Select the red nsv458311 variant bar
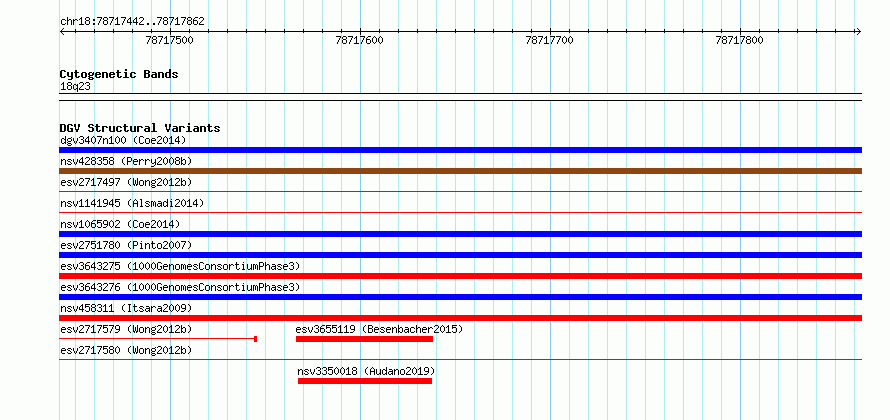Image resolution: width=890 pixels, height=420 pixels. [x=460, y=318]
